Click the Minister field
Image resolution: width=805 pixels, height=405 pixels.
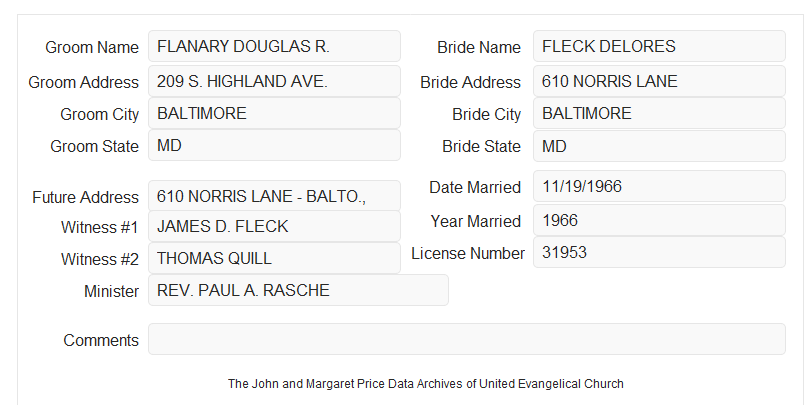pyautogui.click(x=298, y=290)
